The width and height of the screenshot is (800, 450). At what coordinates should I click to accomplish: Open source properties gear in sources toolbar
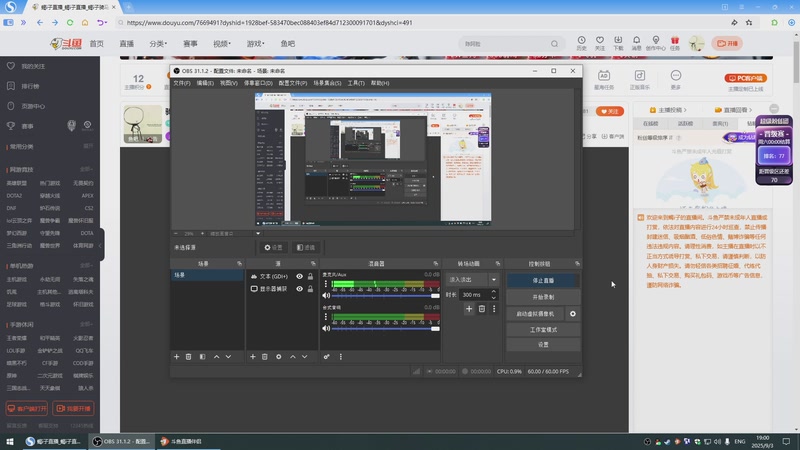click(279, 357)
